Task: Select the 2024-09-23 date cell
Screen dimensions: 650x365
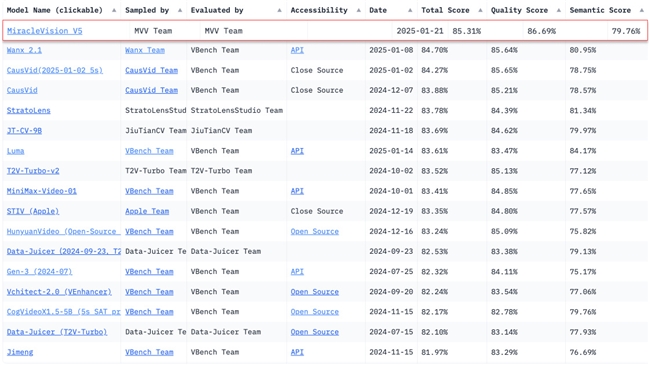Action: 391,251
